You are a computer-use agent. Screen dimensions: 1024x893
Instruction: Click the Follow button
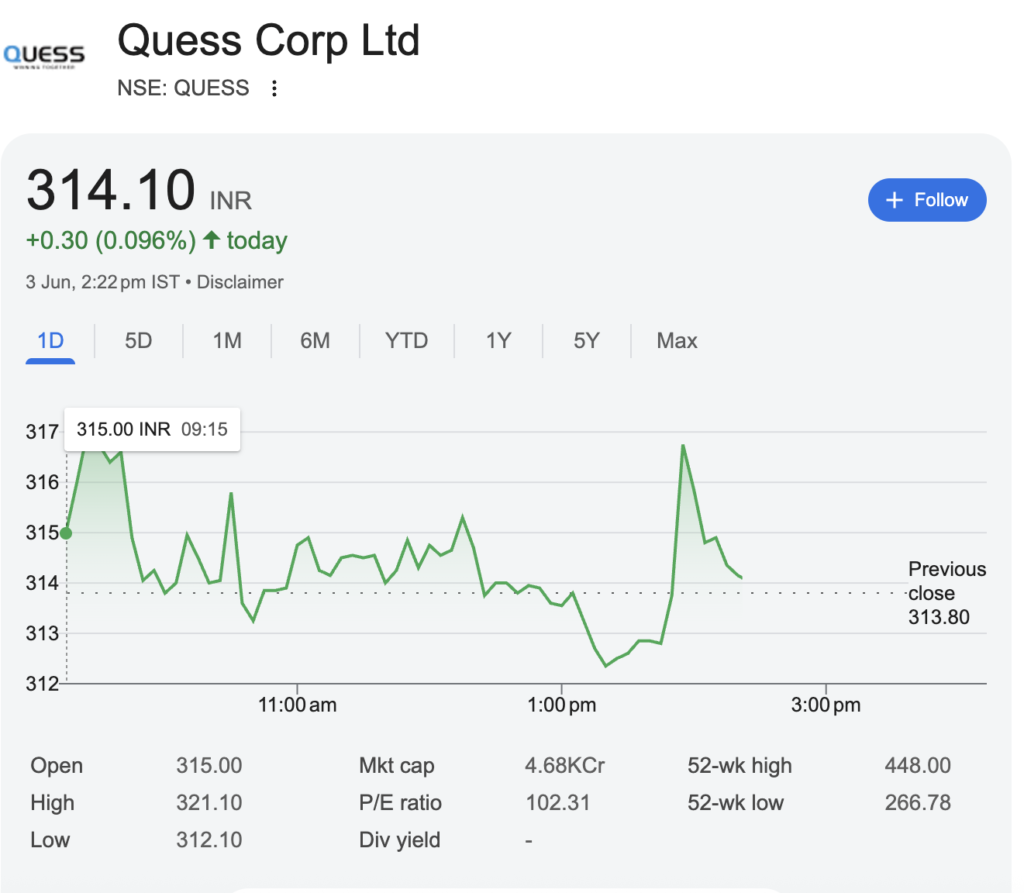point(927,200)
